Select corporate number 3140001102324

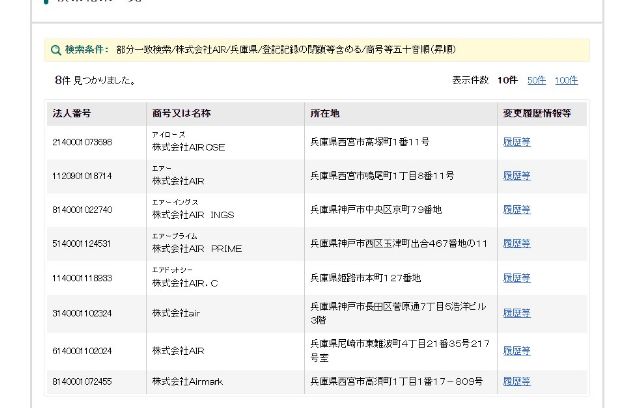[82, 314]
